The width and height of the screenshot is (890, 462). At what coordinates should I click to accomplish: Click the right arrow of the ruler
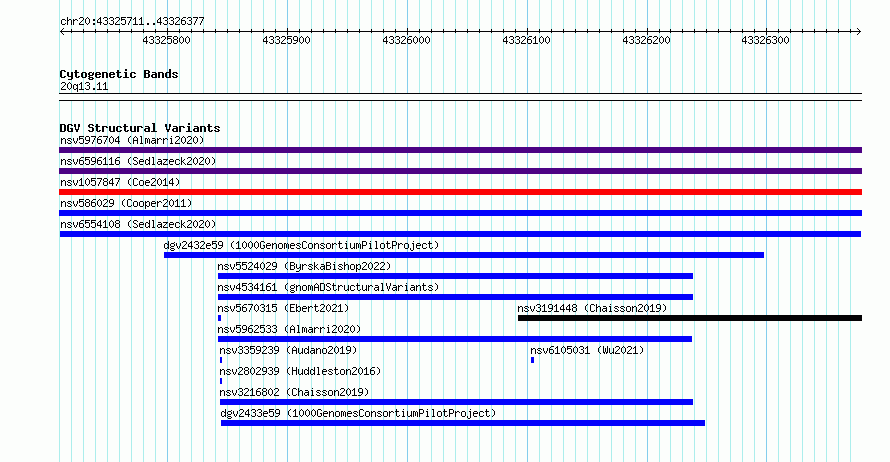[859, 31]
